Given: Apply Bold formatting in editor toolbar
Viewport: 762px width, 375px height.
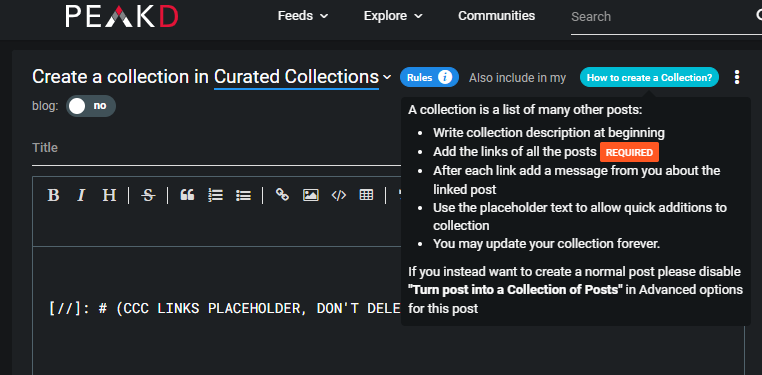Looking at the screenshot, I should pyautogui.click(x=53, y=195).
